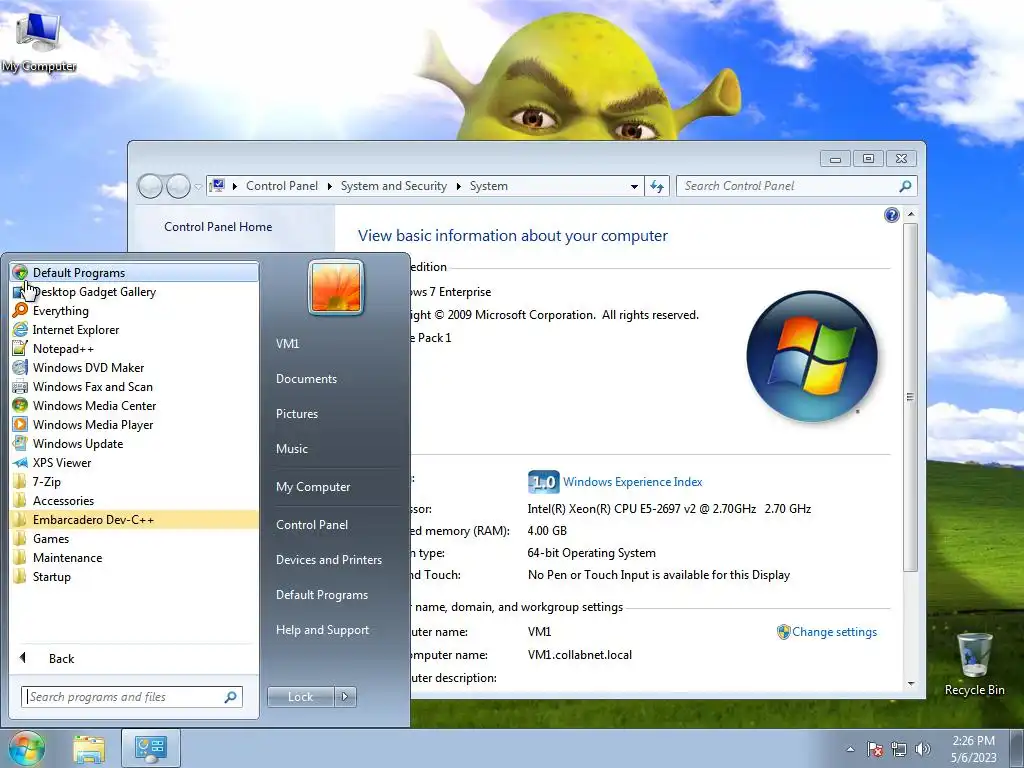Open Windows Media Player

click(x=134, y=424)
